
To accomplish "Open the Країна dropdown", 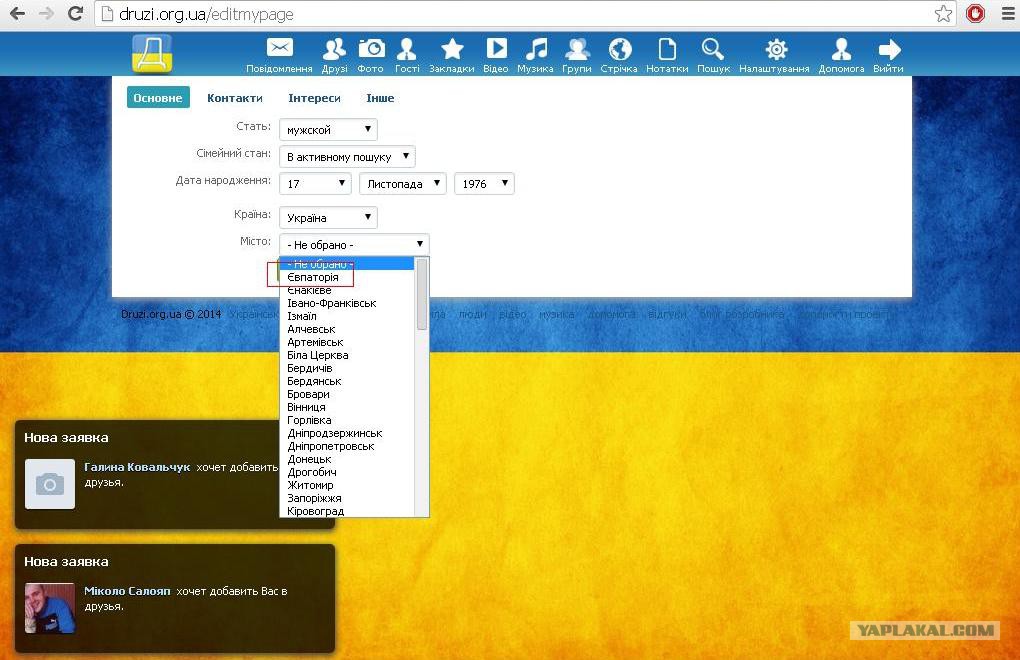I will click(x=329, y=218).
